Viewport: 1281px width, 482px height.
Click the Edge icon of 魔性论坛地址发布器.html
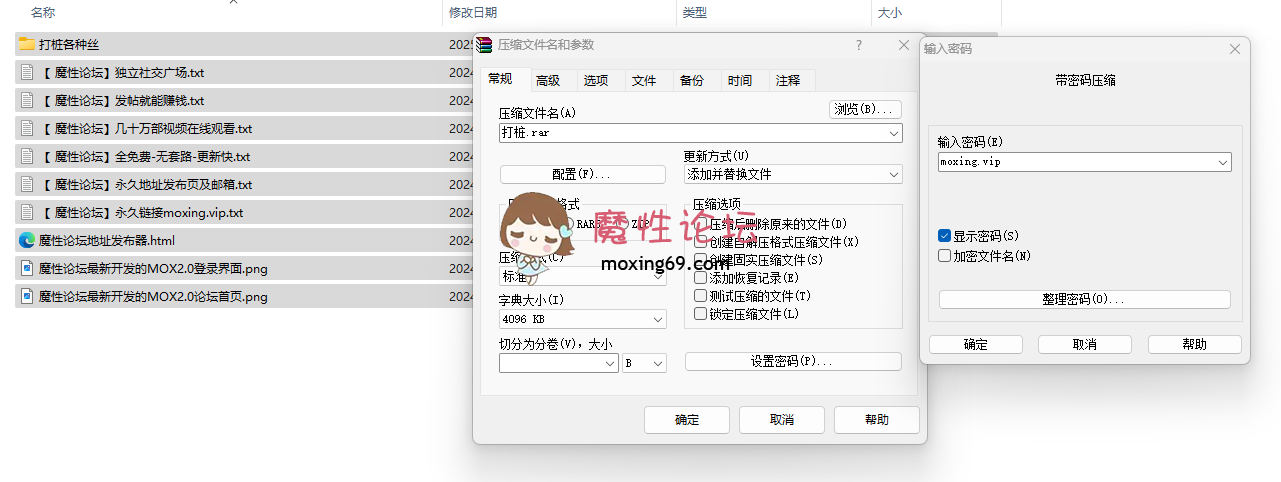tap(27, 240)
